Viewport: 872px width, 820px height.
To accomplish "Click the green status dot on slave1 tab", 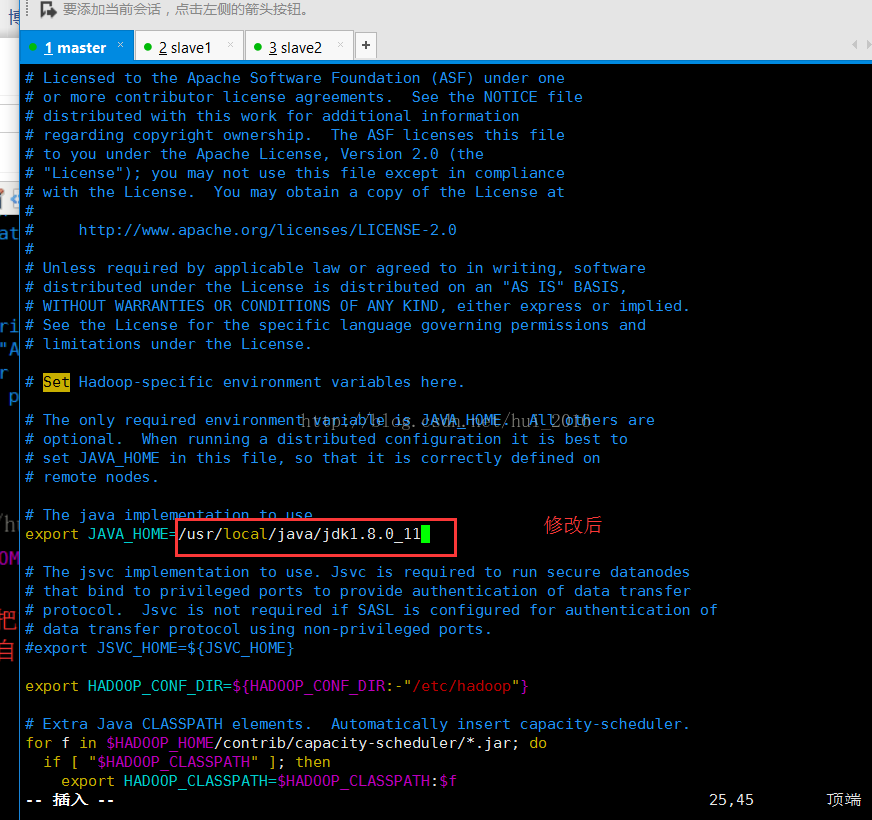I will click(148, 47).
